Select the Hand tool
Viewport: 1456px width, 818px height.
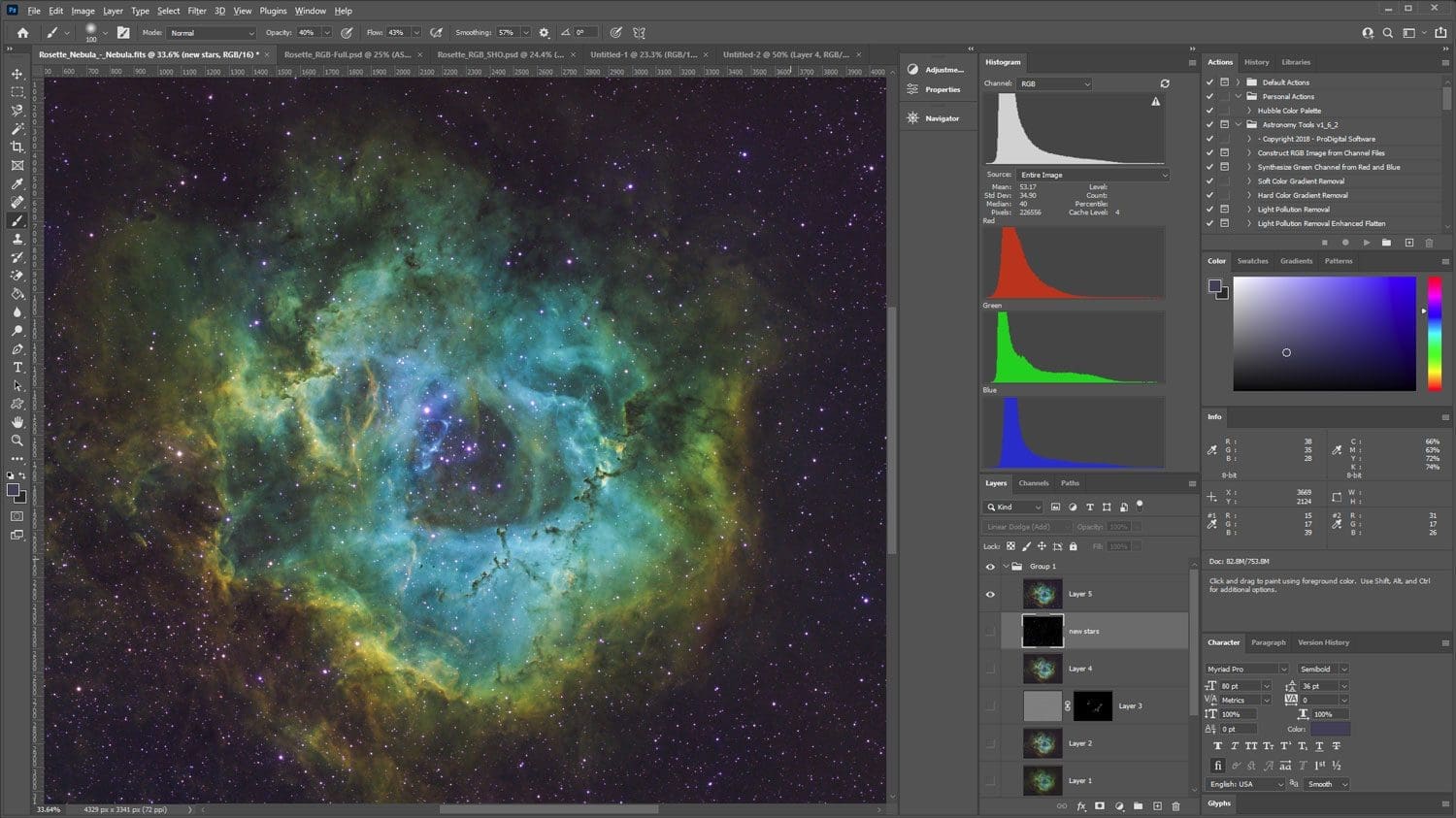point(17,422)
